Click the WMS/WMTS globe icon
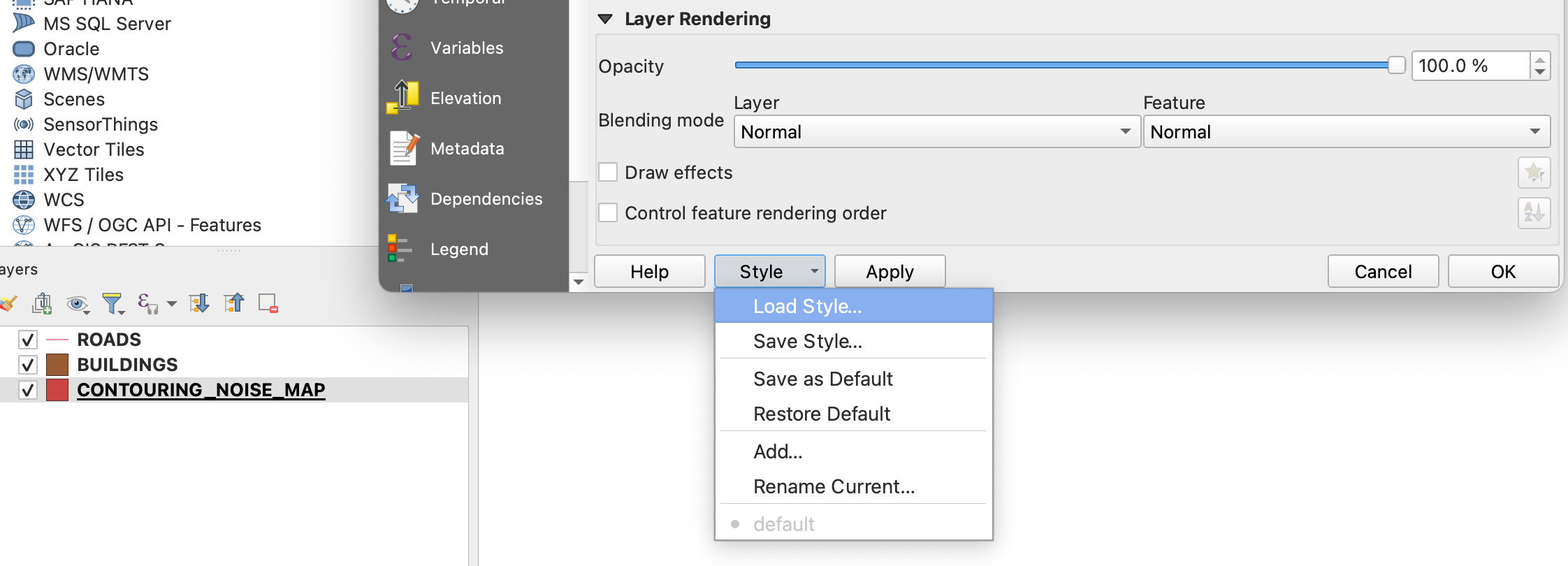 pos(24,74)
